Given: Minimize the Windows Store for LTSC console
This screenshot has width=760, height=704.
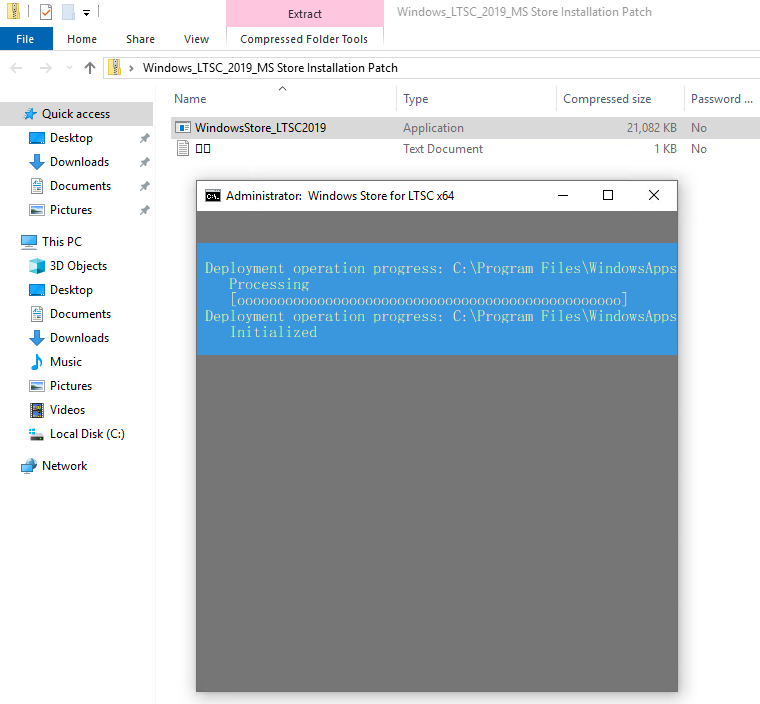Looking at the screenshot, I should coord(563,195).
